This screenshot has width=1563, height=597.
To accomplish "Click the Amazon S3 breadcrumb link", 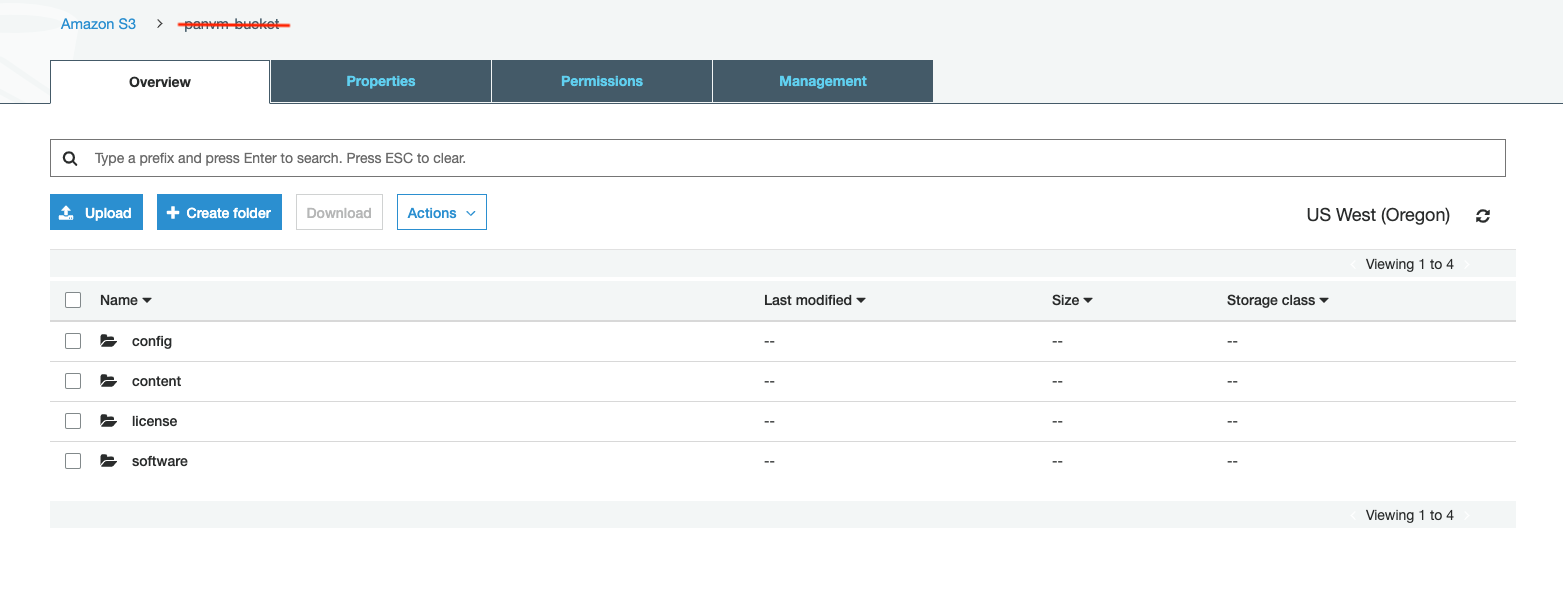I will [x=97, y=23].
